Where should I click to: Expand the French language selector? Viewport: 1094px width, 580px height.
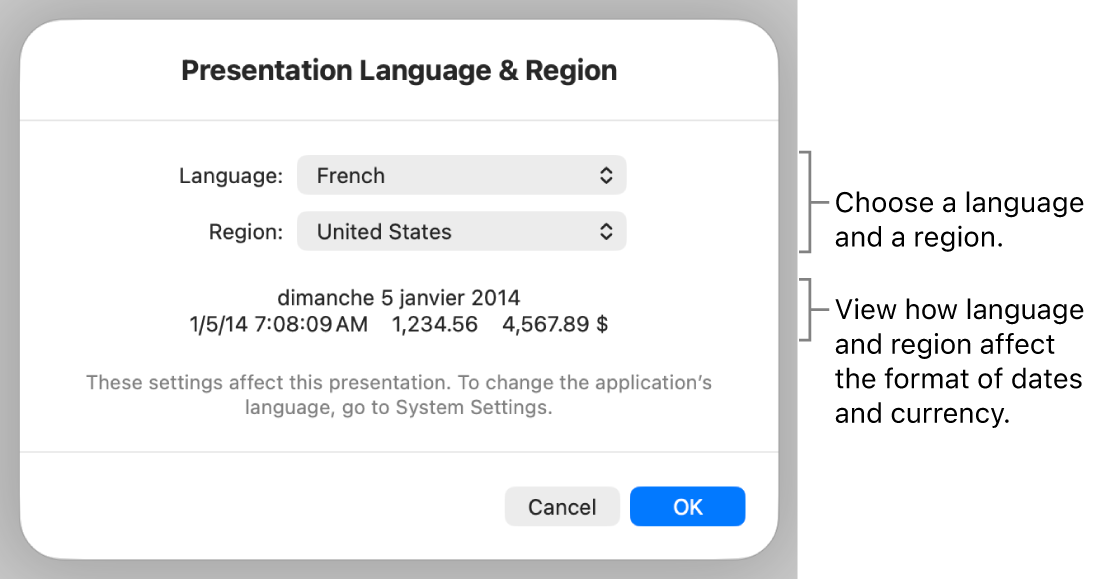coord(461,175)
